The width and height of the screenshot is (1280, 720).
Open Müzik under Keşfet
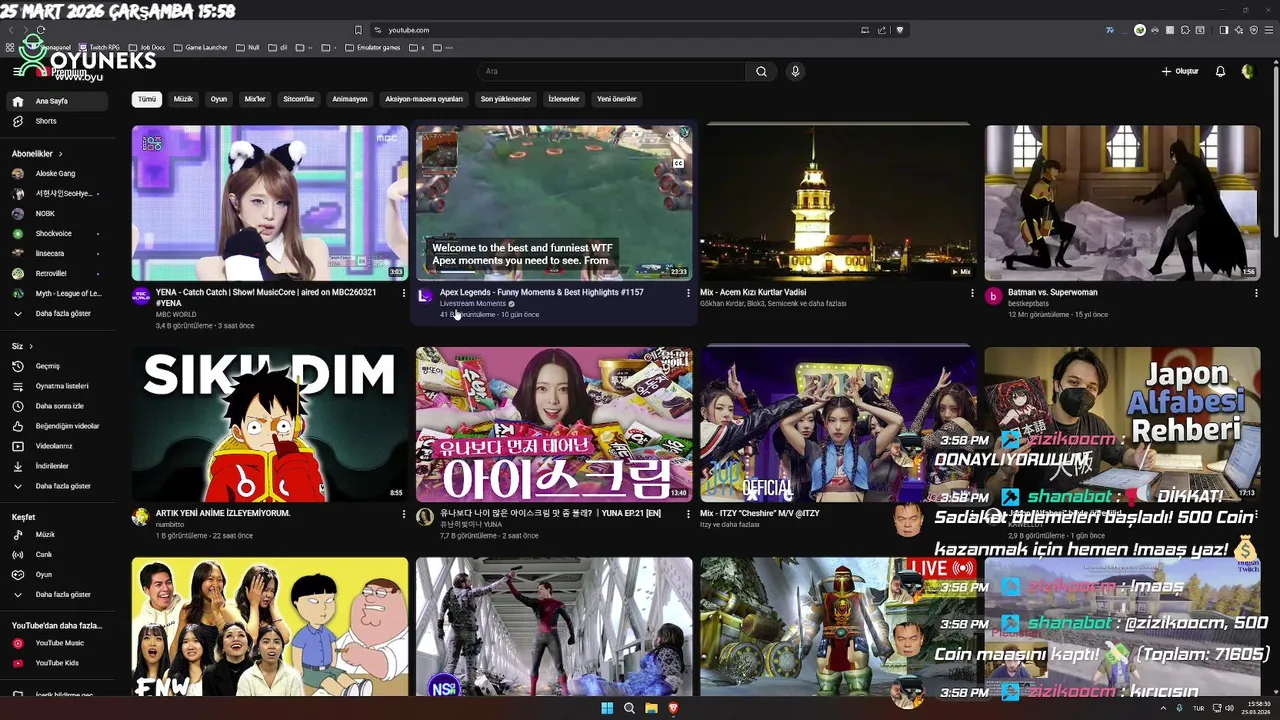pyautogui.click(x=57, y=535)
